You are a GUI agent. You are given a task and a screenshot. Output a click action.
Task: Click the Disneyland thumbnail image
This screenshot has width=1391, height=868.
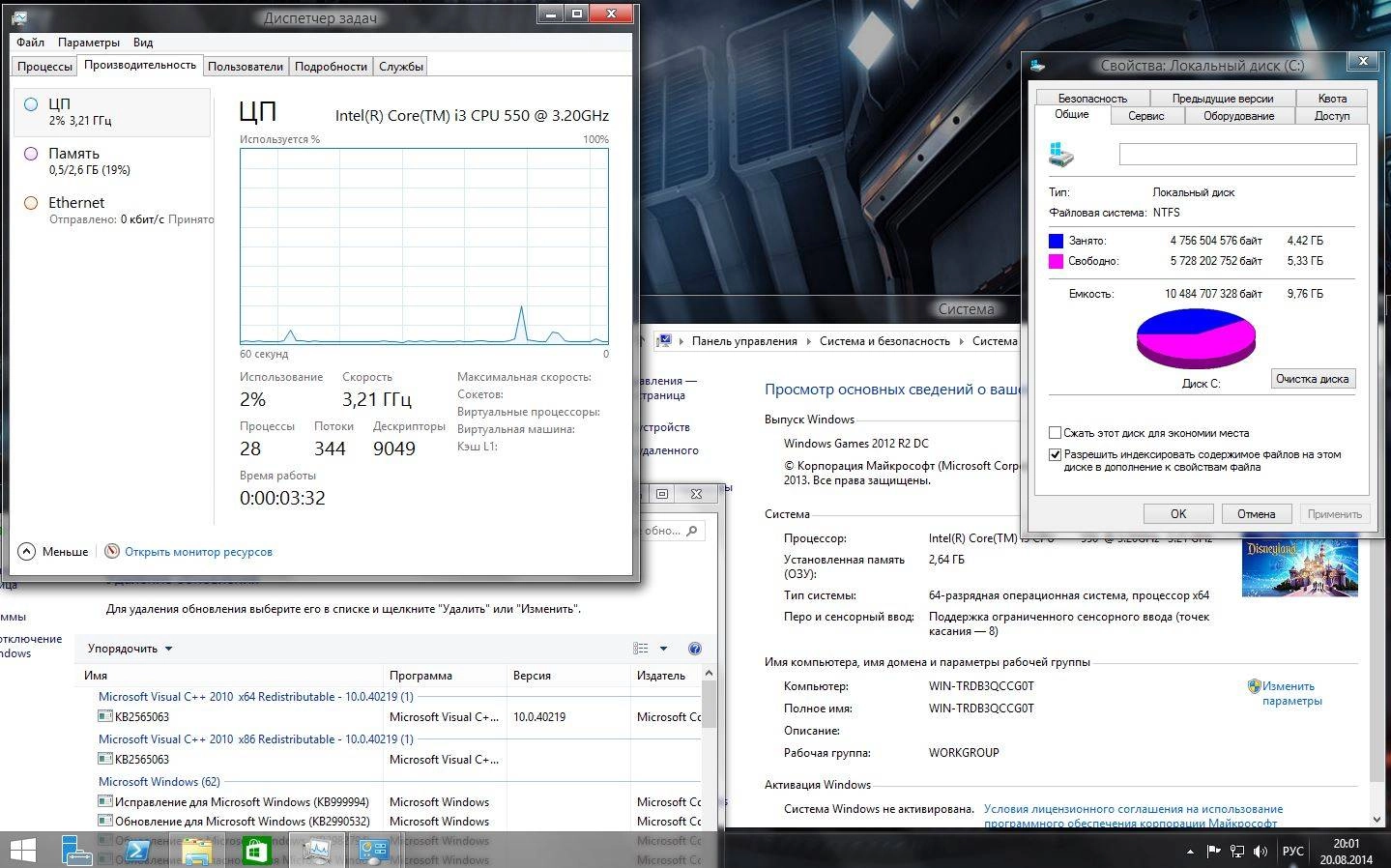click(x=1300, y=567)
